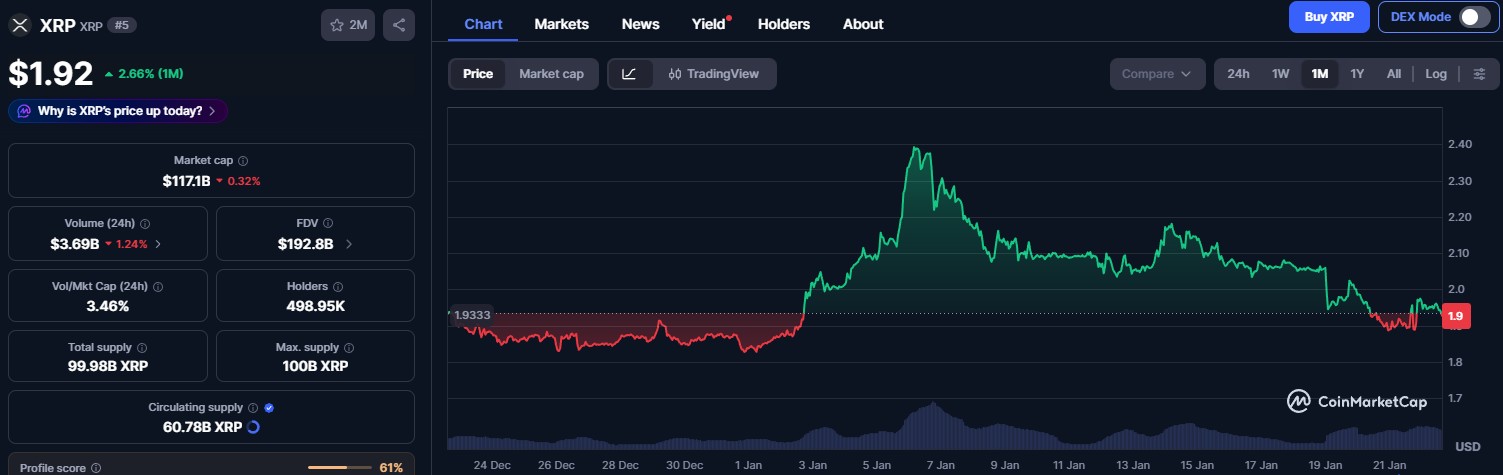The width and height of the screenshot is (1503, 475).
Task: Click the USD currency label
Action: coord(1468,446)
